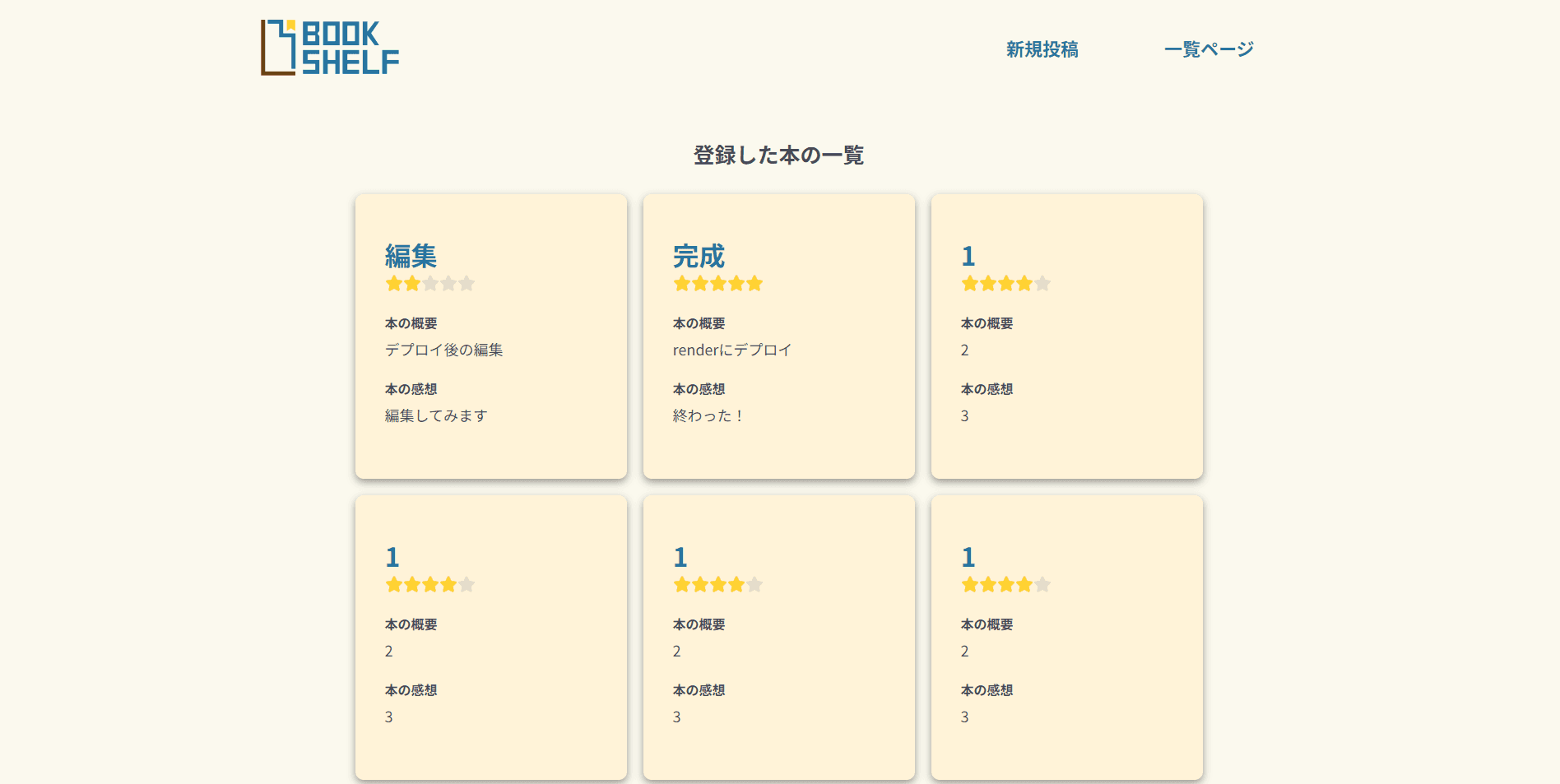Screen dimensions: 1560x784
Task: Click first star on bottom-right card
Action: (970, 585)
